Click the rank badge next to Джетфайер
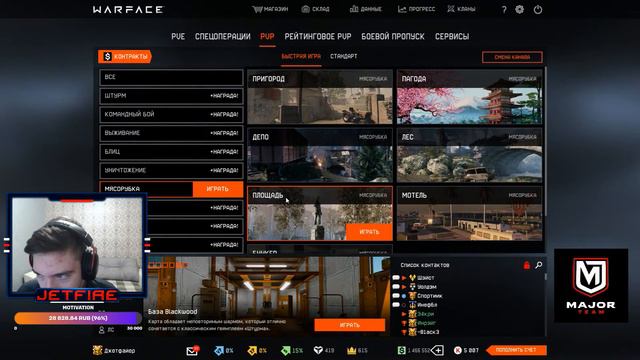This screenshot has height=360, width=640. (x=97, y=350)
